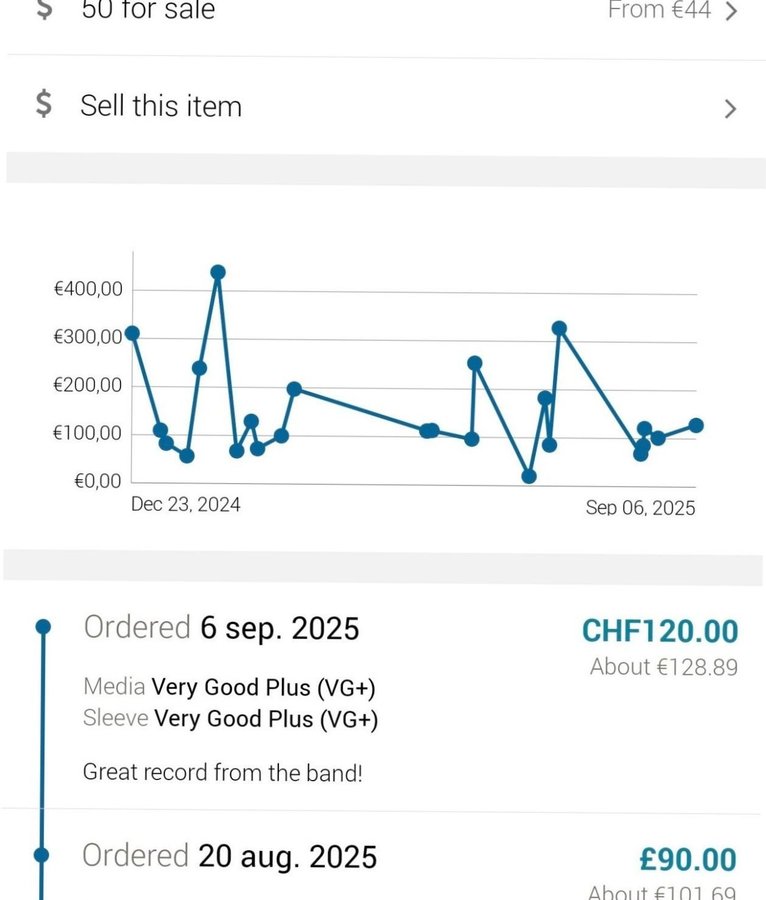Select the lowest data point near €0,00

coord(529,476)
